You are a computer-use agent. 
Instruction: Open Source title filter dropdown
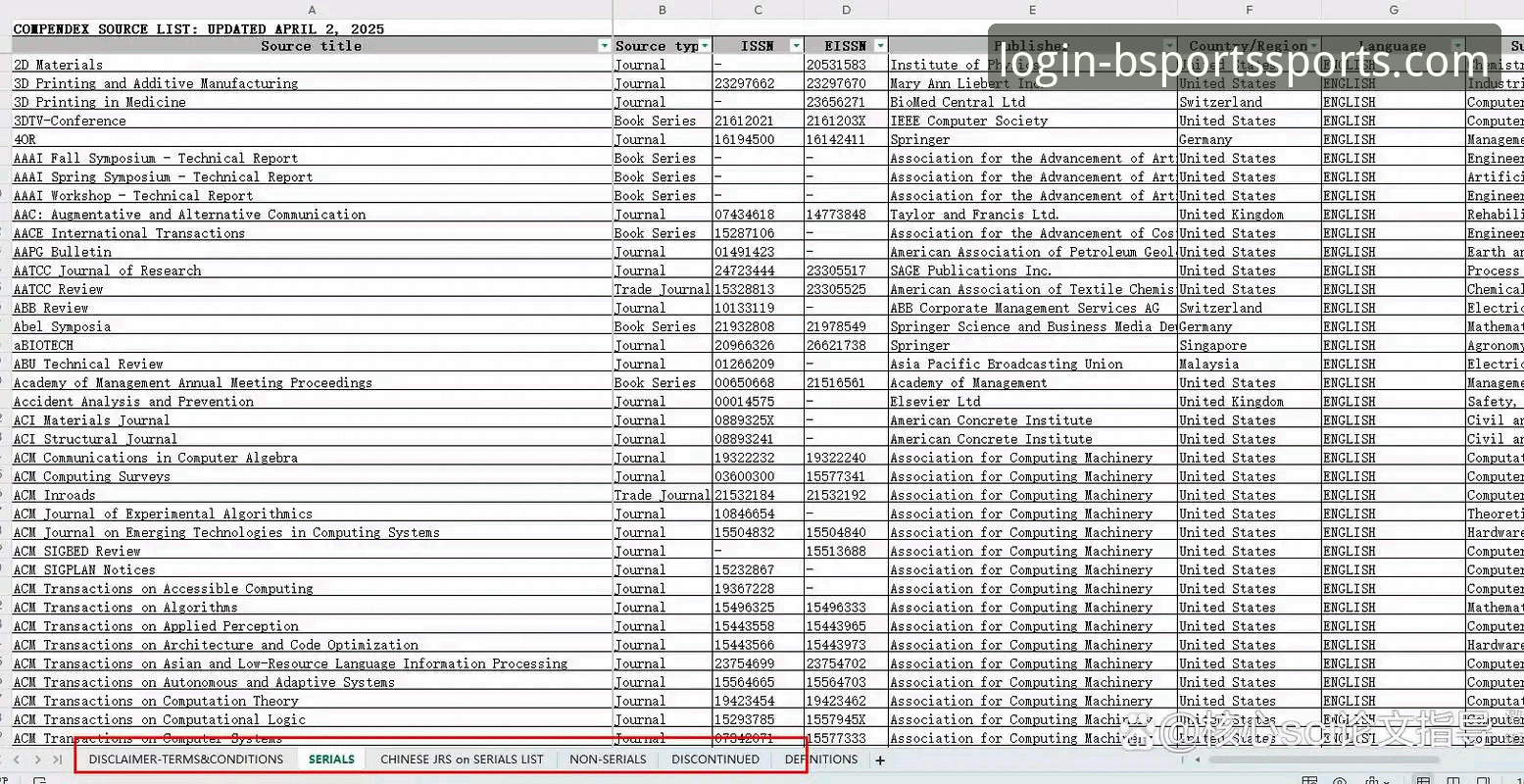tap(604, 46)
